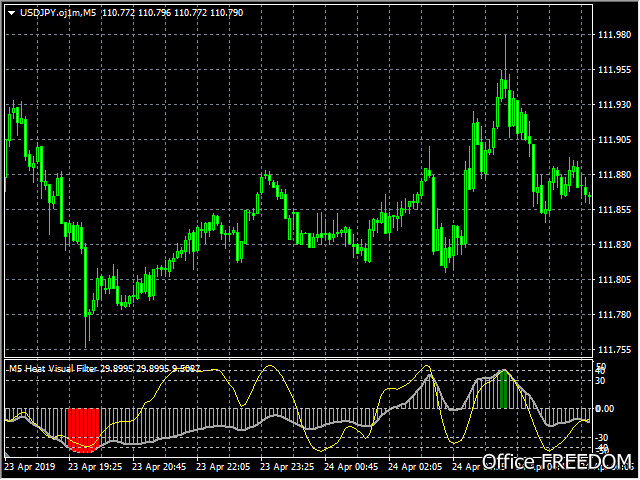Click the dark green histogram bars in indicator
Viewport: 640px width, 480px height.
click(x=504, y=389)
